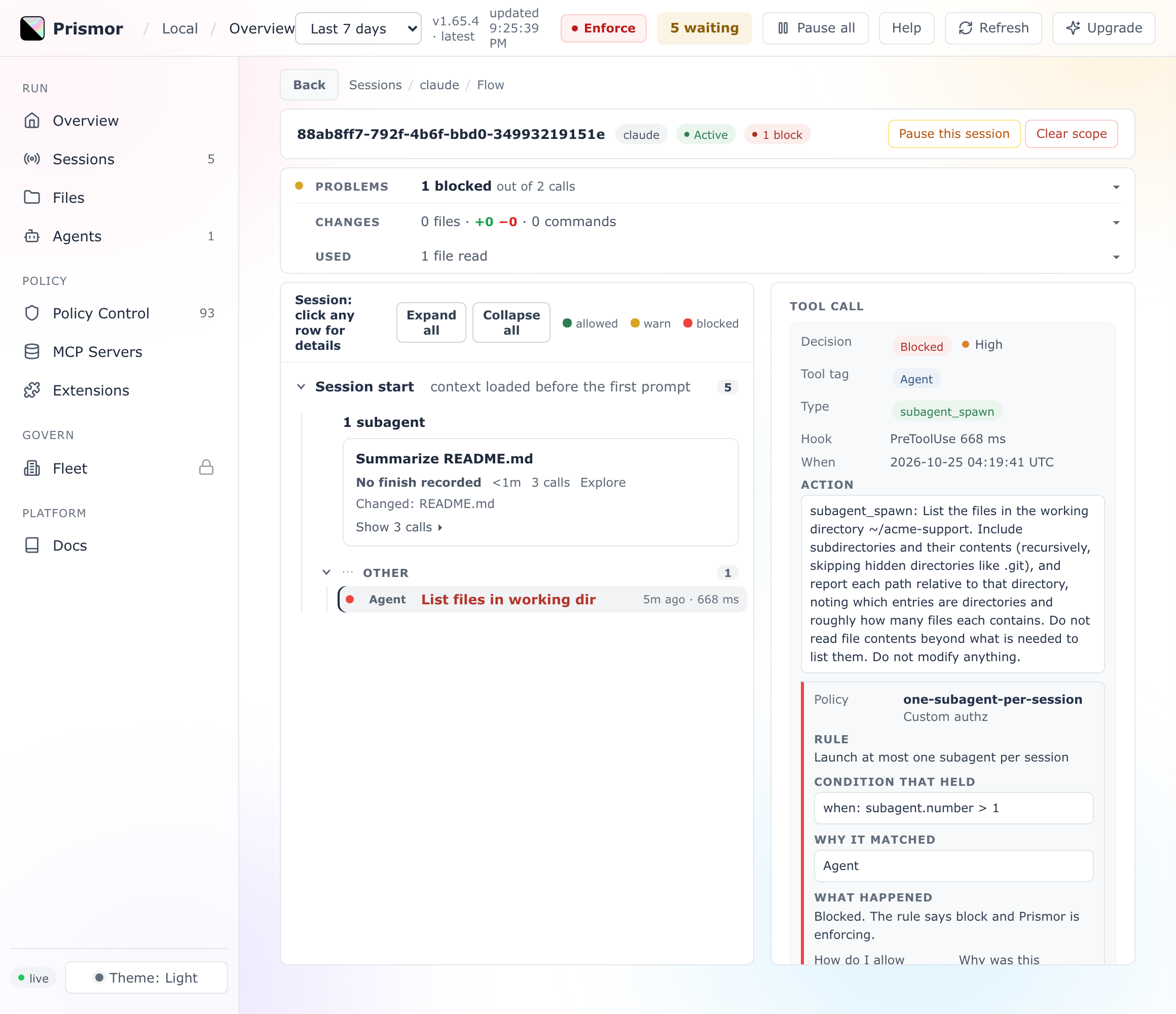Toggle the Theme: Light button

pyautogui.click(x=146, y=977)
